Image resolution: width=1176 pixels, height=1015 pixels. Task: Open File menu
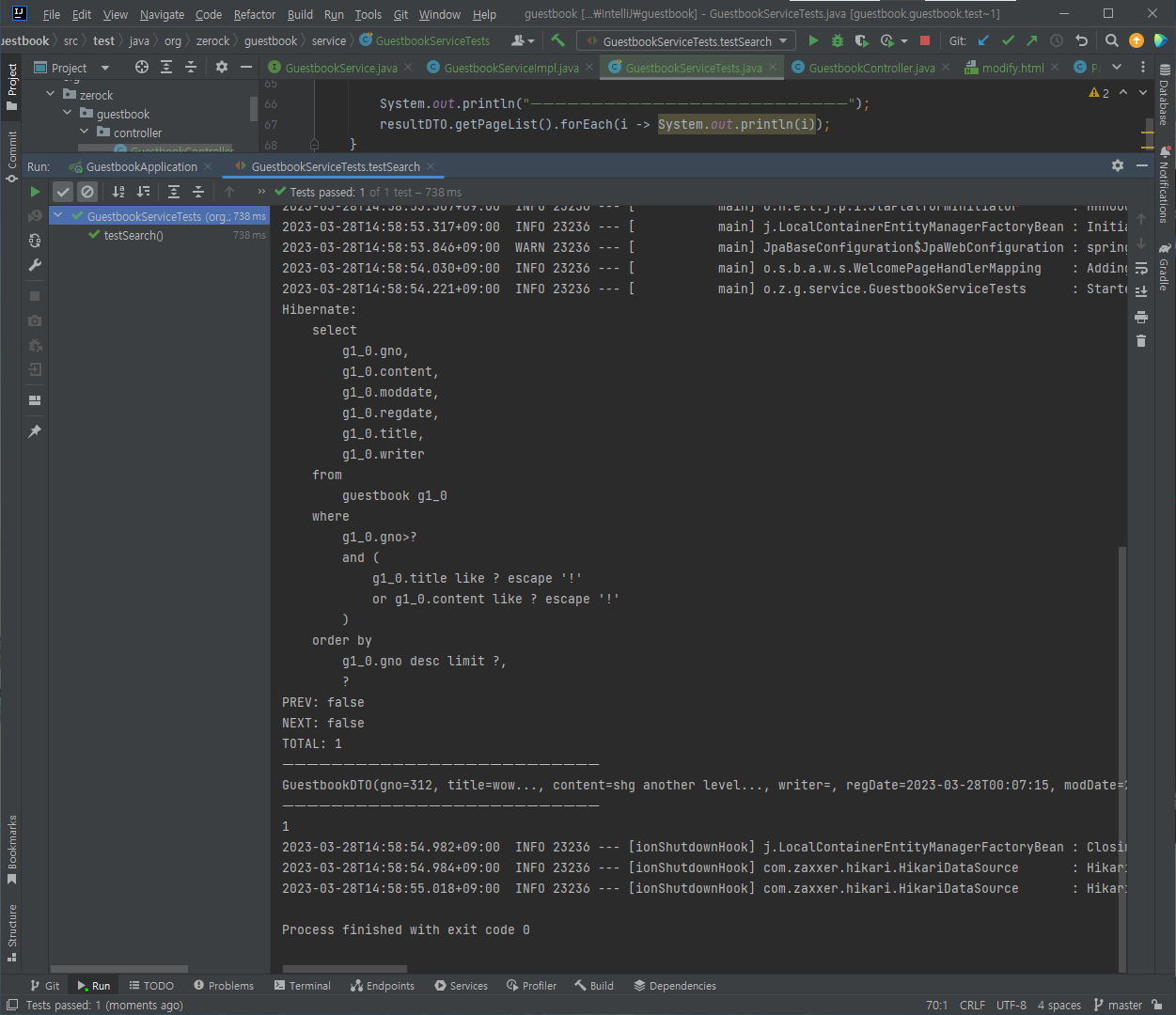pos(52,14)
